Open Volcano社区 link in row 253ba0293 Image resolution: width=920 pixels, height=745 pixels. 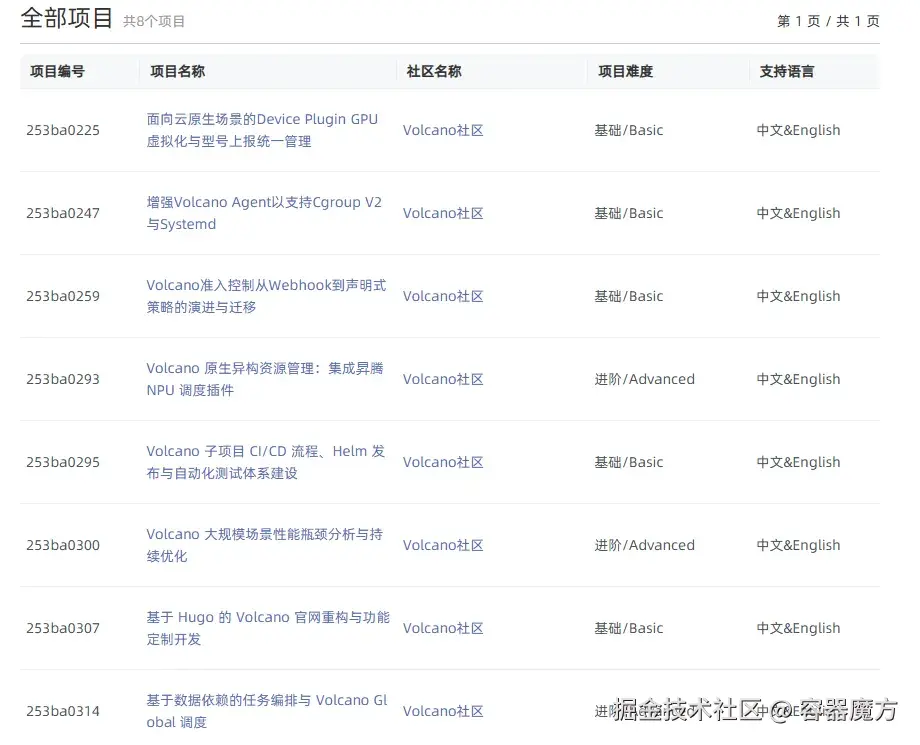click(443, 379)
